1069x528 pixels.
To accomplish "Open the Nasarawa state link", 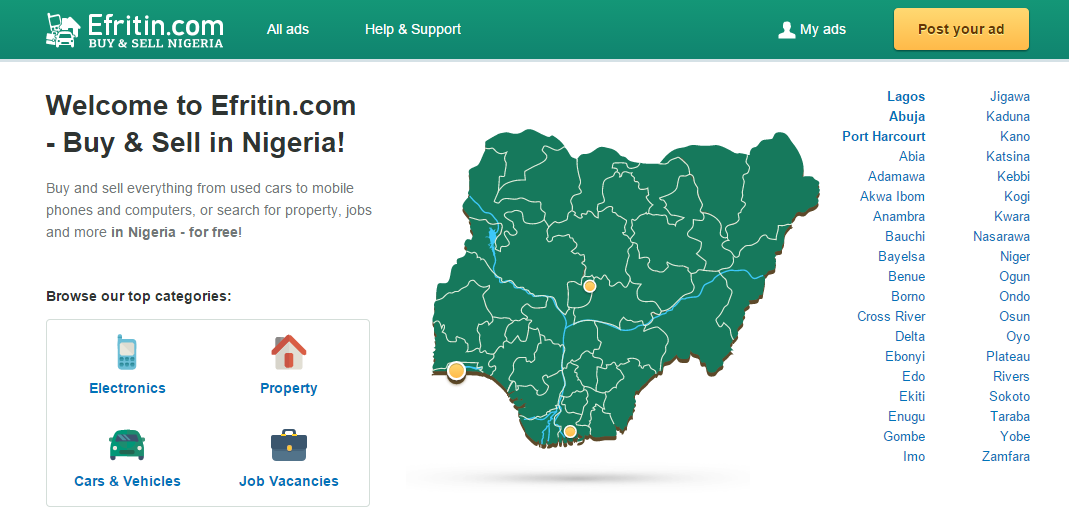I will coord(1002,237).
